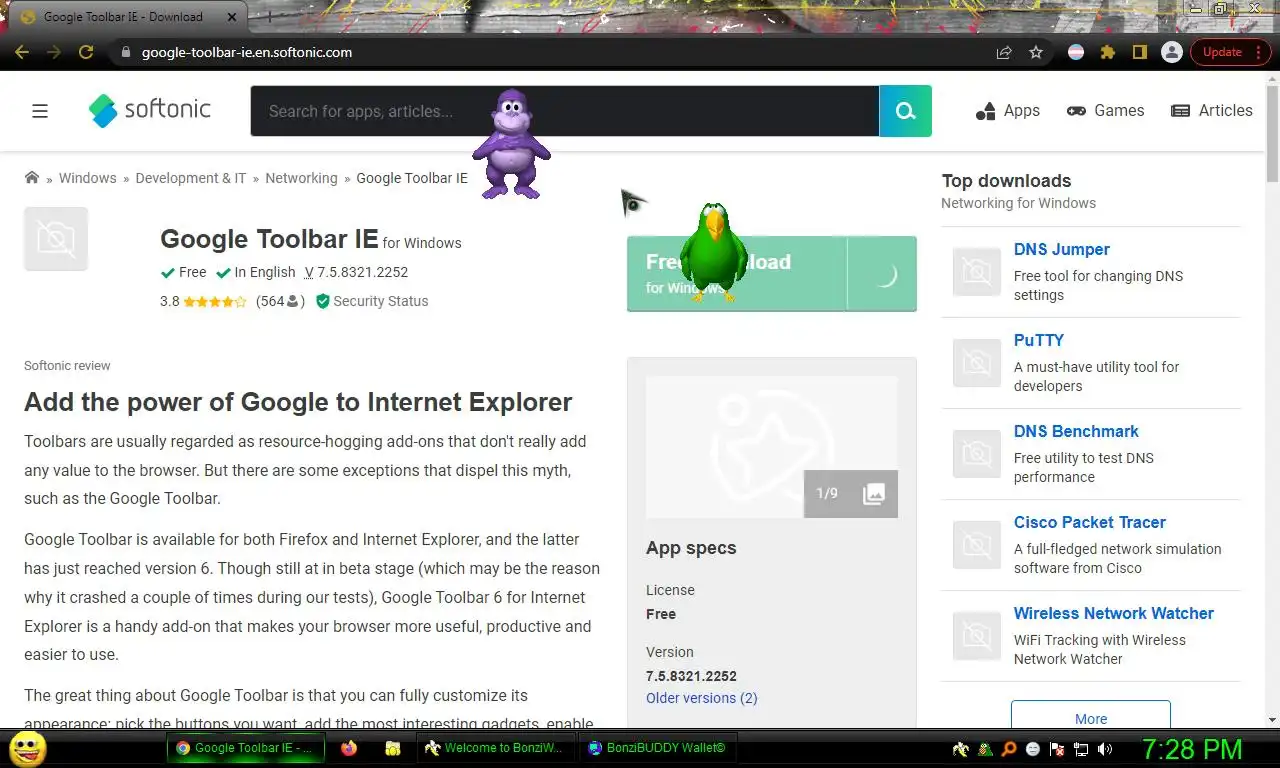Click the home breadcrumb icon
1280x768 pixels.
32,177
